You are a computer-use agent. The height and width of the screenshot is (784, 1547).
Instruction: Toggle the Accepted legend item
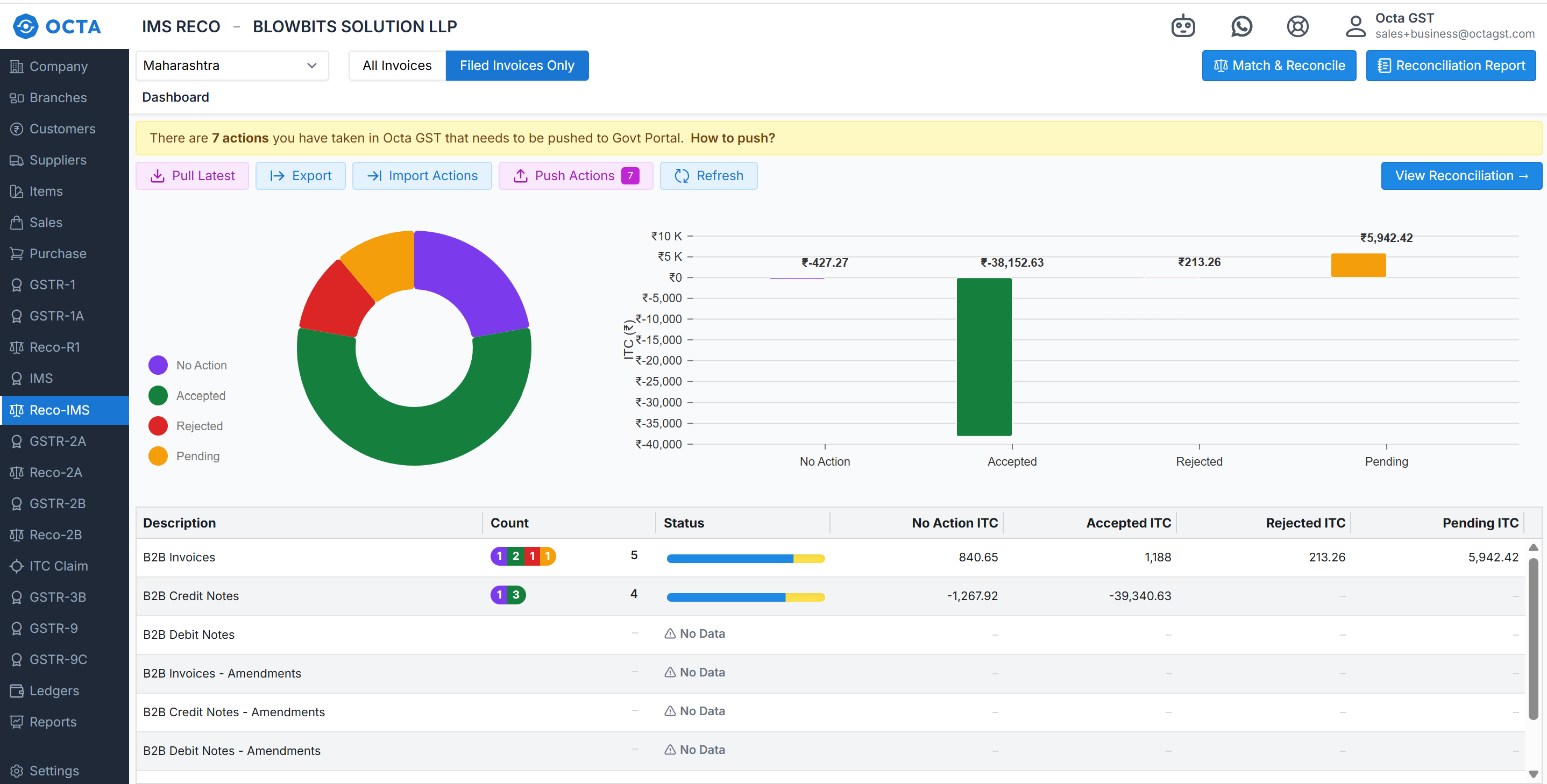click(x=201, y=396)
